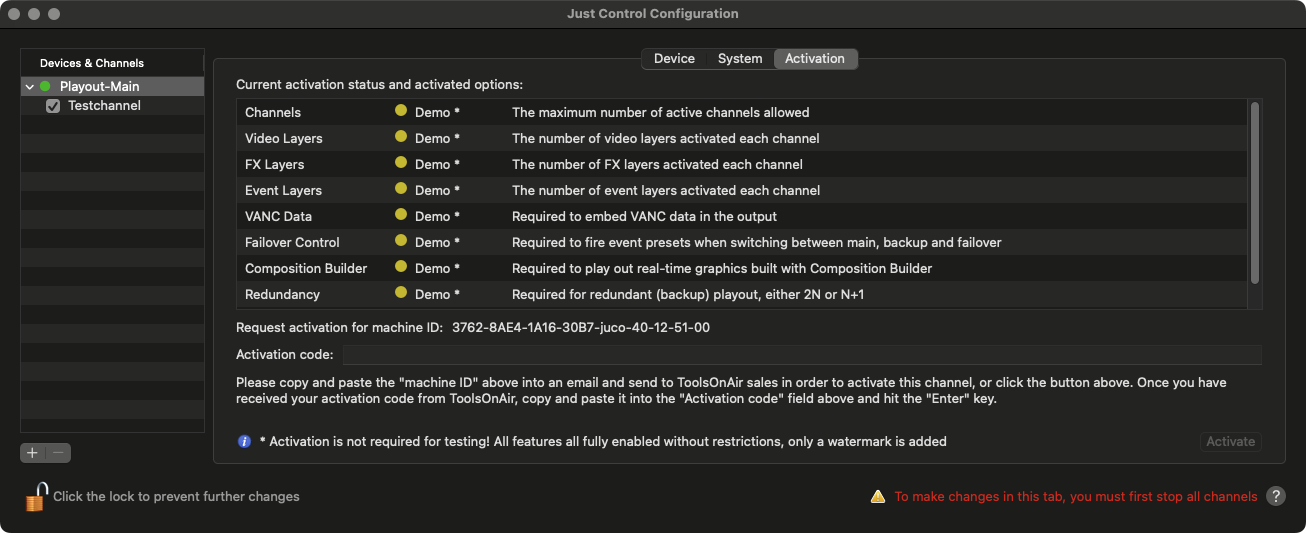This screenshot has height=533, width=1306.
Task: Click the yellow status dot for VANC Data
Action: tap(401, 216)
